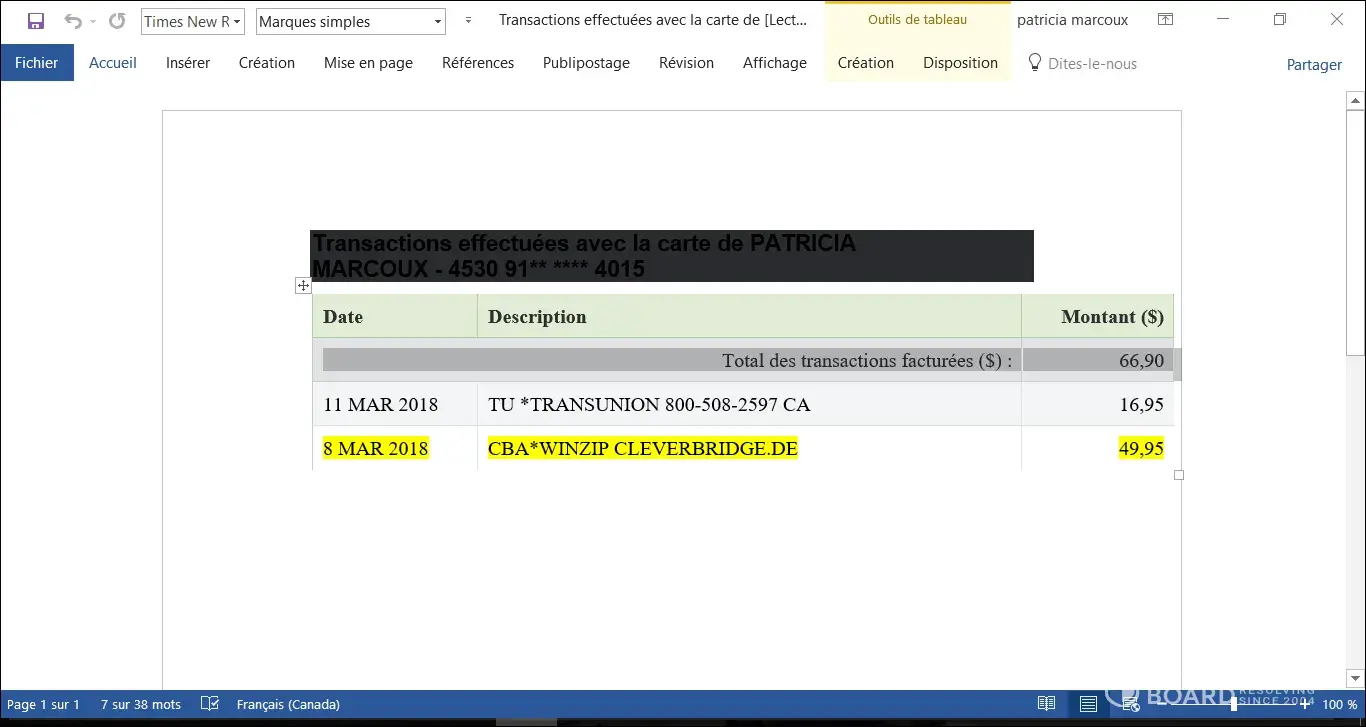Image resolution: width=1366 pixels, height=727 pixels.
Task: Click the CBA*WINZIP CLEVERBRIDGE.DE description
Action: (643, 449)
